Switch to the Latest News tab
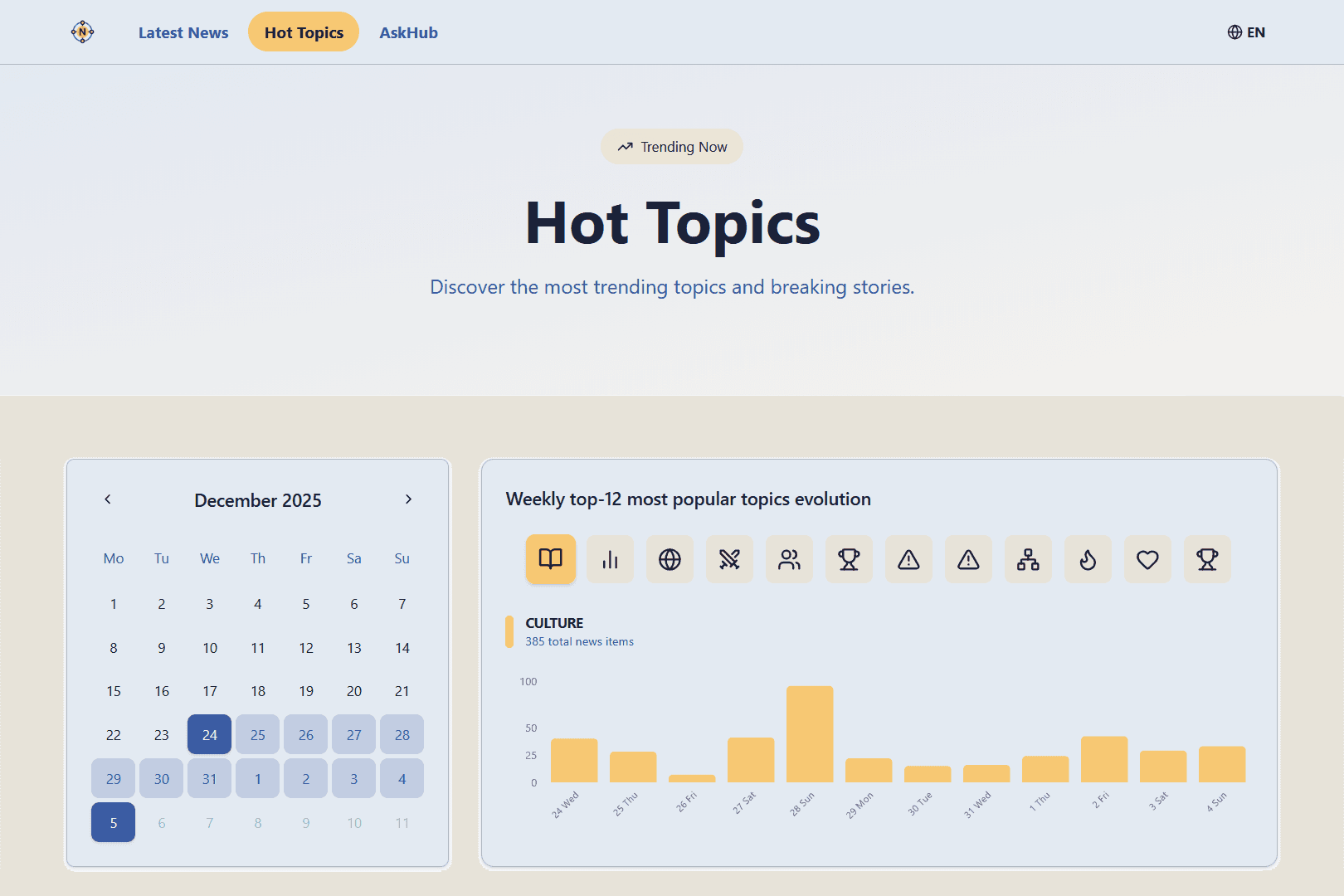The width and height of the screenshot is (1344, 896). coord(183,32)
